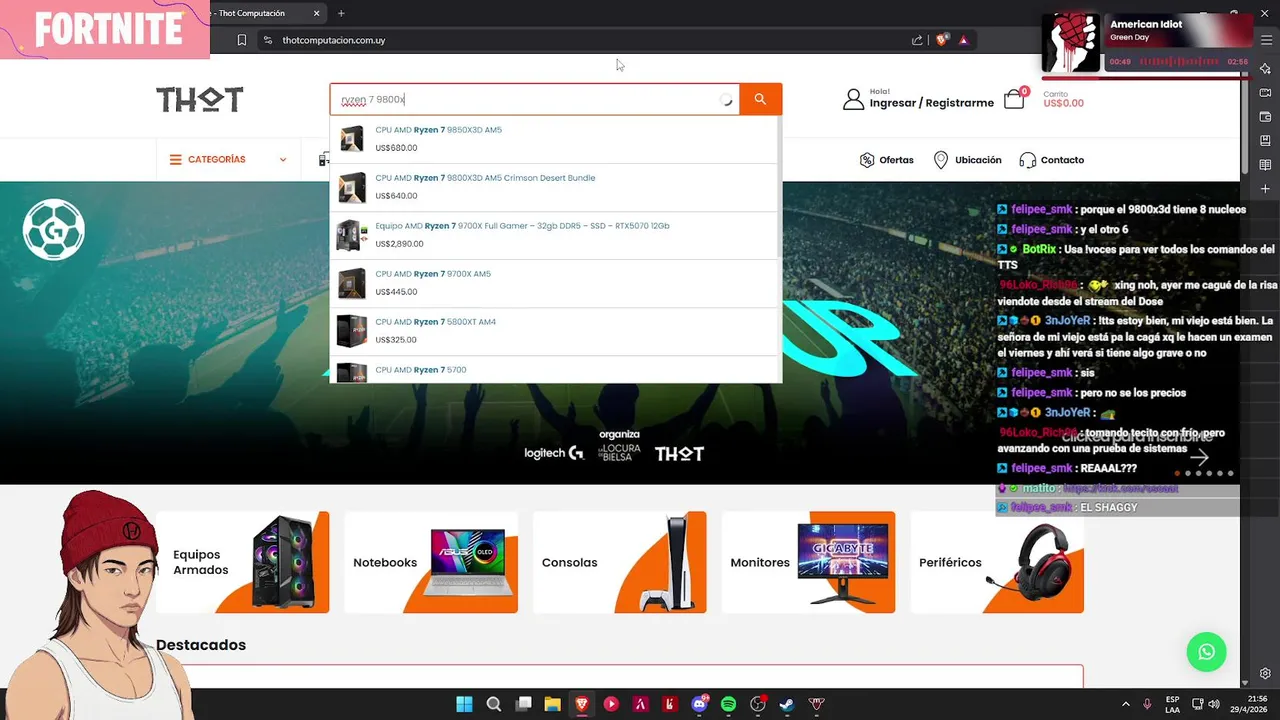
Task: Open the volume control in system tray
Action: 1215,704
